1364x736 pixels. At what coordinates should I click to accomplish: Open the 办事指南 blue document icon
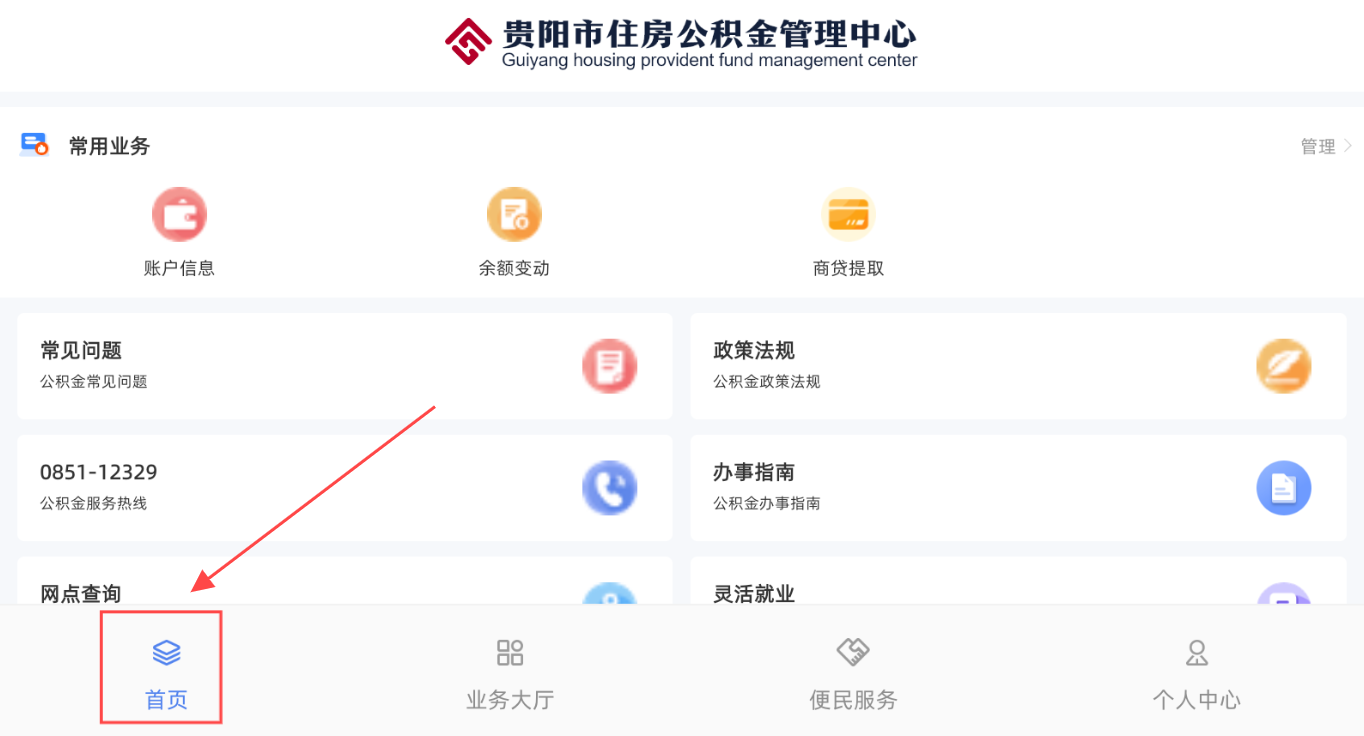coord(1284,488)
